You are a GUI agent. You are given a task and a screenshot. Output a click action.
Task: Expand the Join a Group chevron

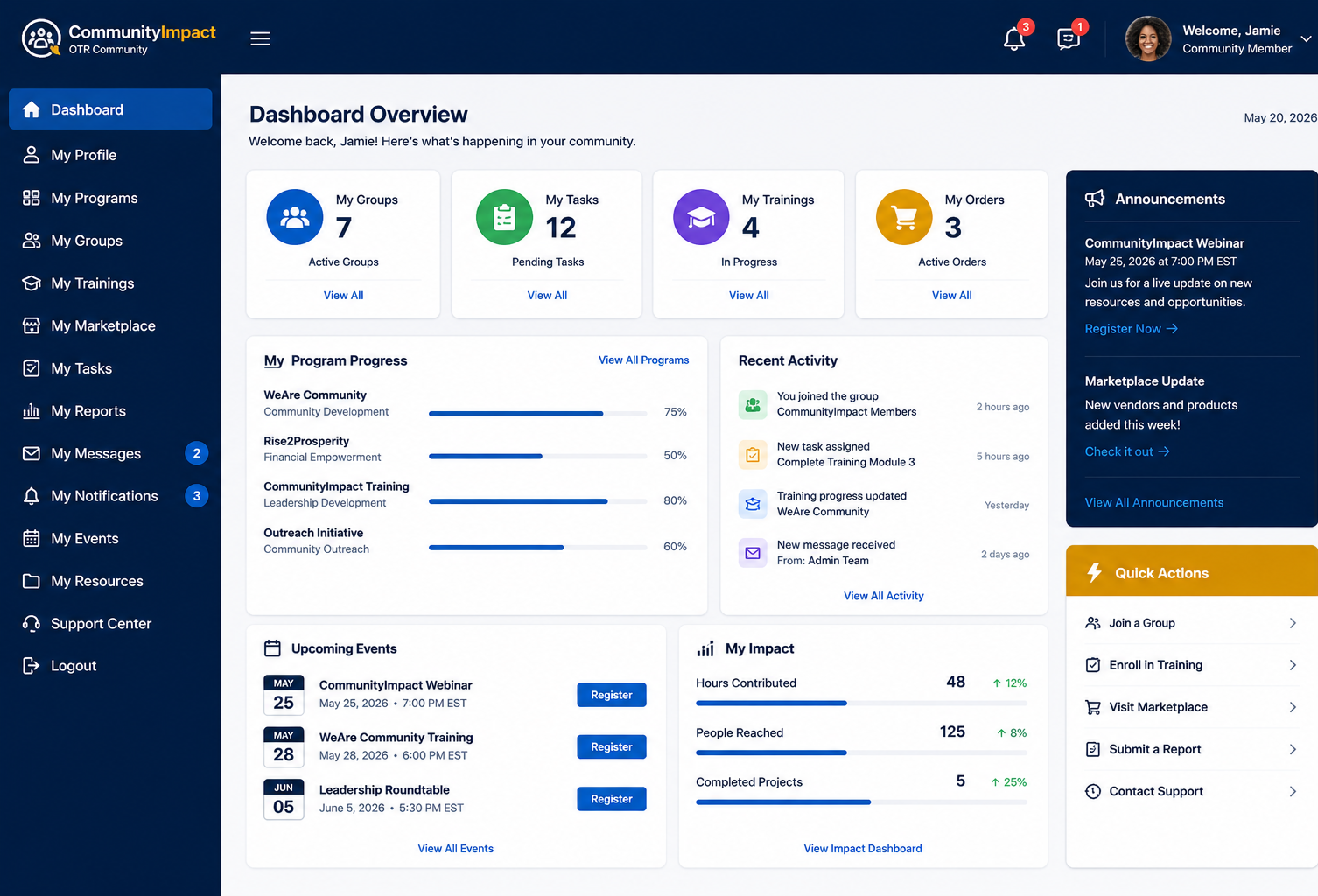[x=1293, y=623]
